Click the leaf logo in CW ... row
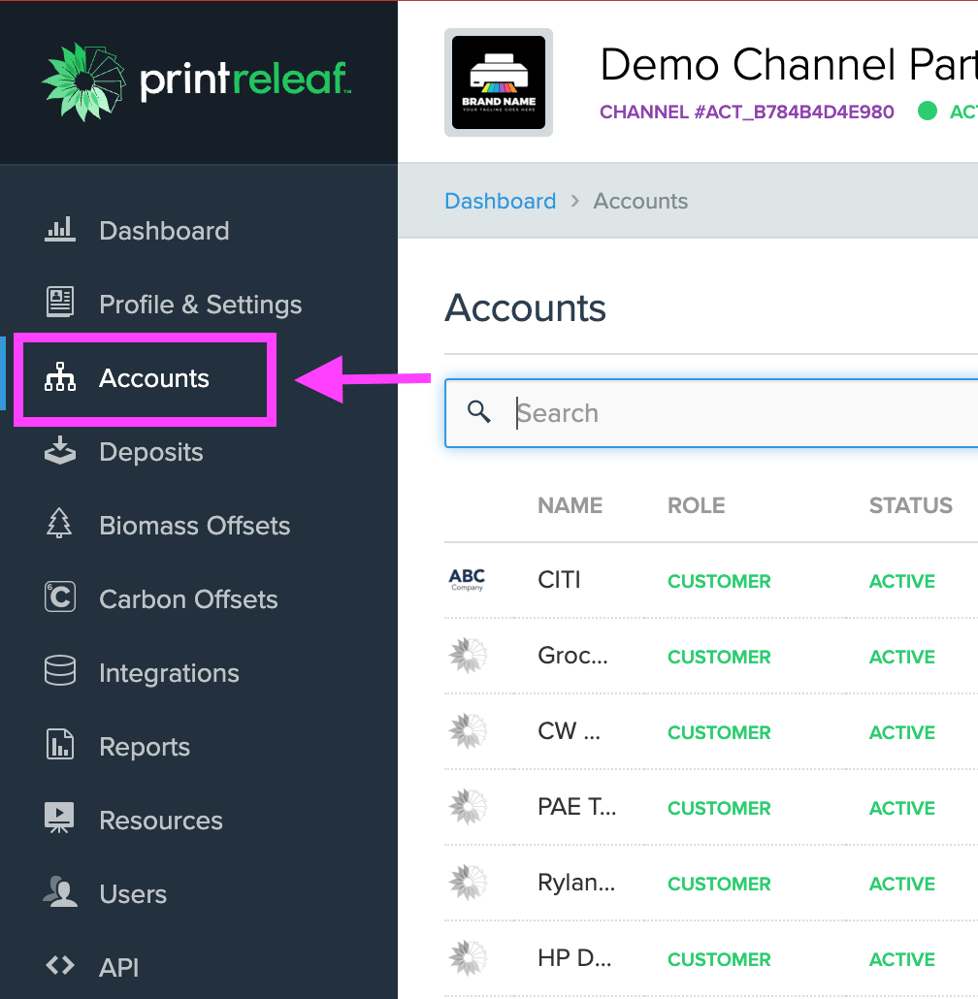The height and width of the screenshot is (999, 978). pos(468,731)
